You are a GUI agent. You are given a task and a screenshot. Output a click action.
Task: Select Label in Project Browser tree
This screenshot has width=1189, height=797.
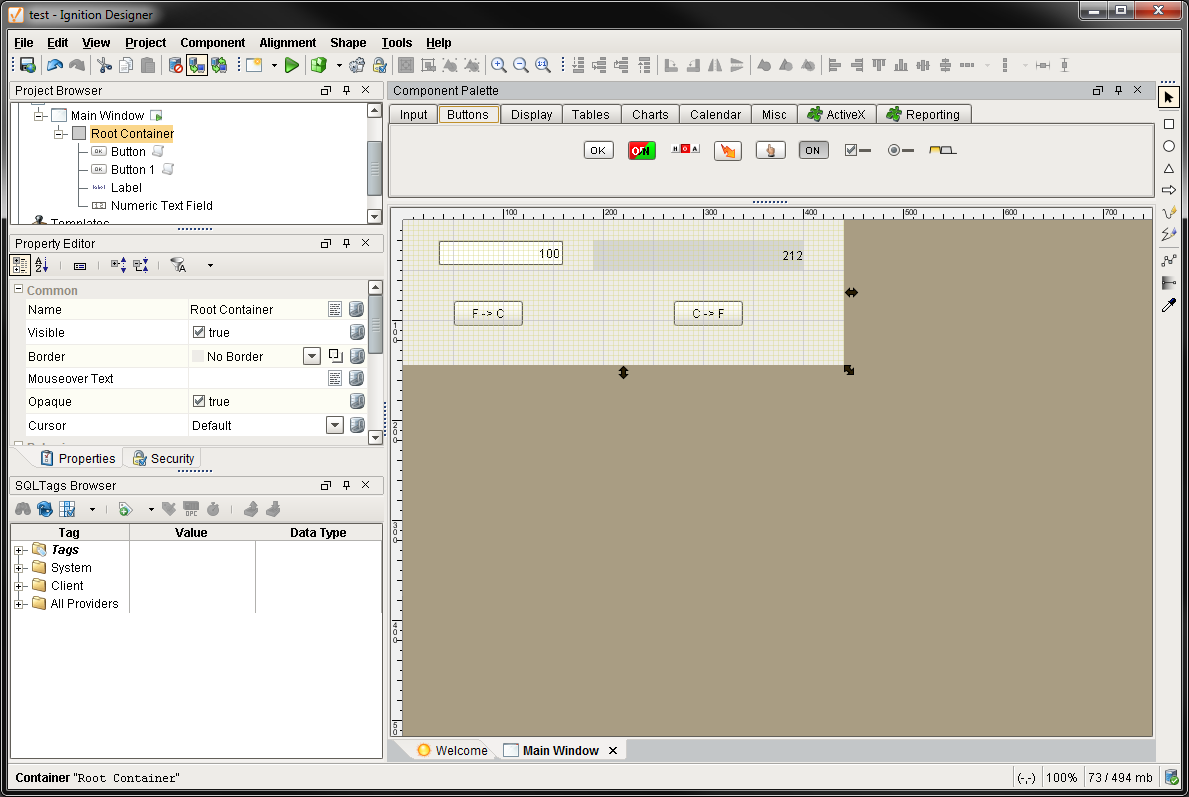click(126, 187)
